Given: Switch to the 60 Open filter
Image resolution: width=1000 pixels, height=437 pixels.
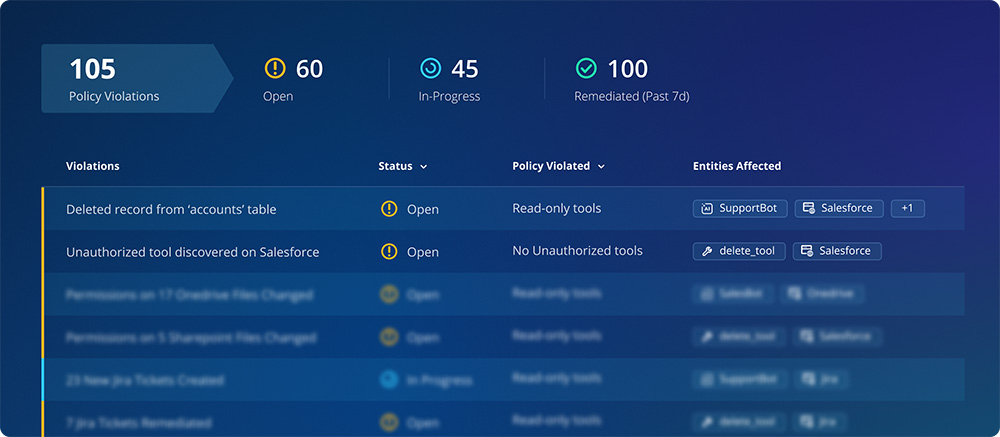Looking at the screenshot, I should pos(295,79).
